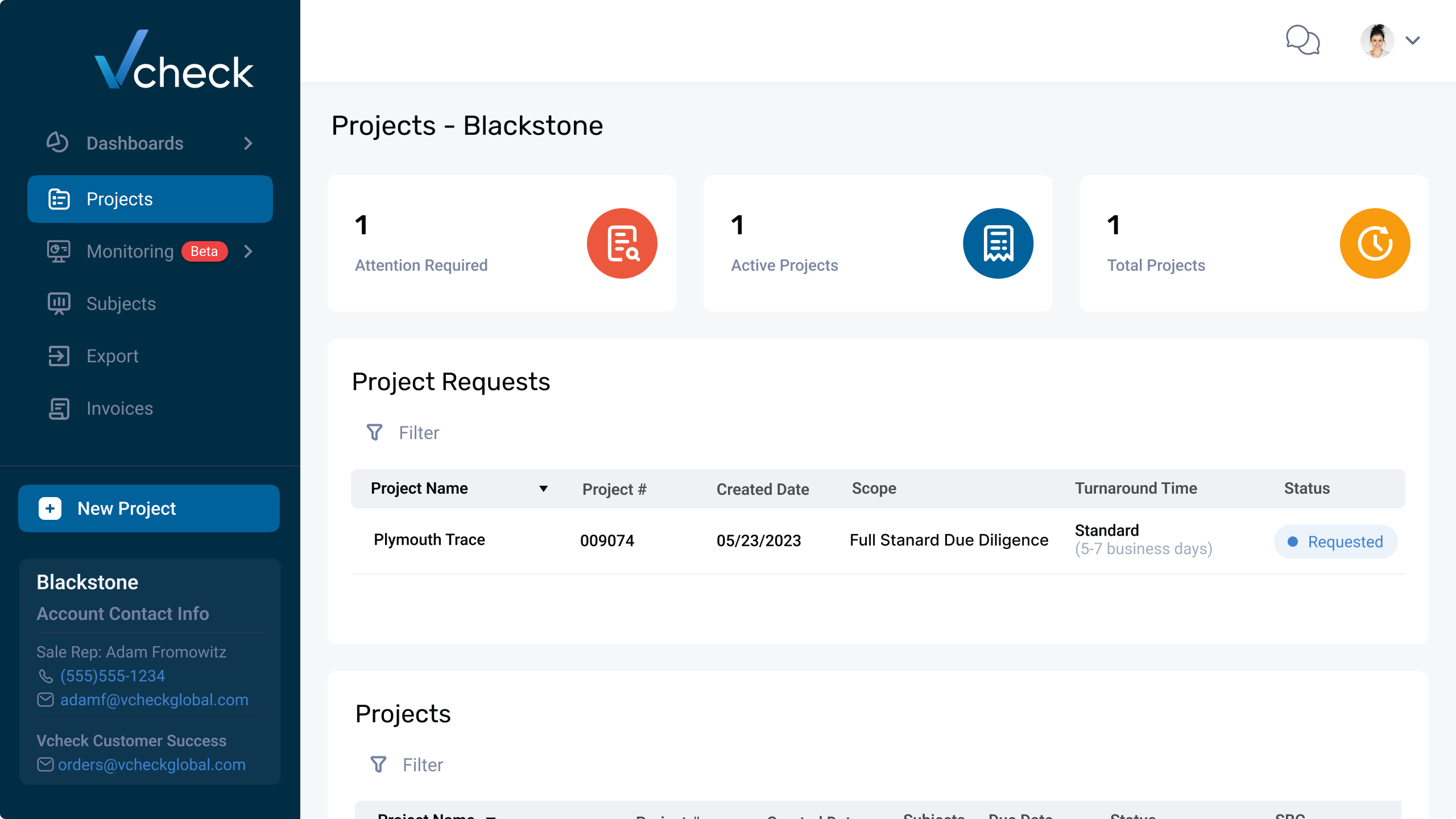Screen dimensions: 1456x819
Task: Click the Standard turnaround time cell
Action: point(1143,540)
